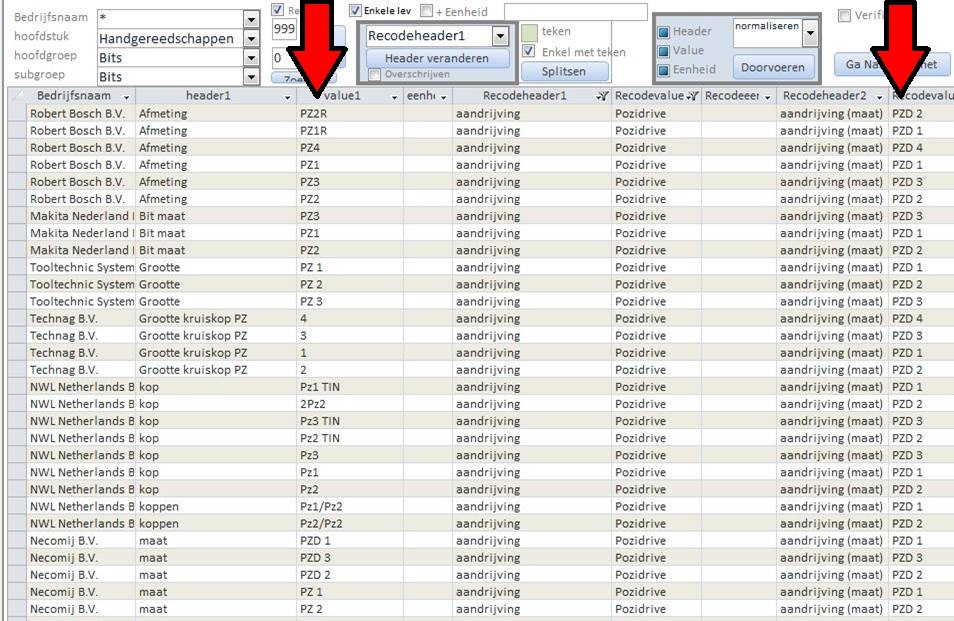Open filter arrow on header1 column

click(287, 97)
